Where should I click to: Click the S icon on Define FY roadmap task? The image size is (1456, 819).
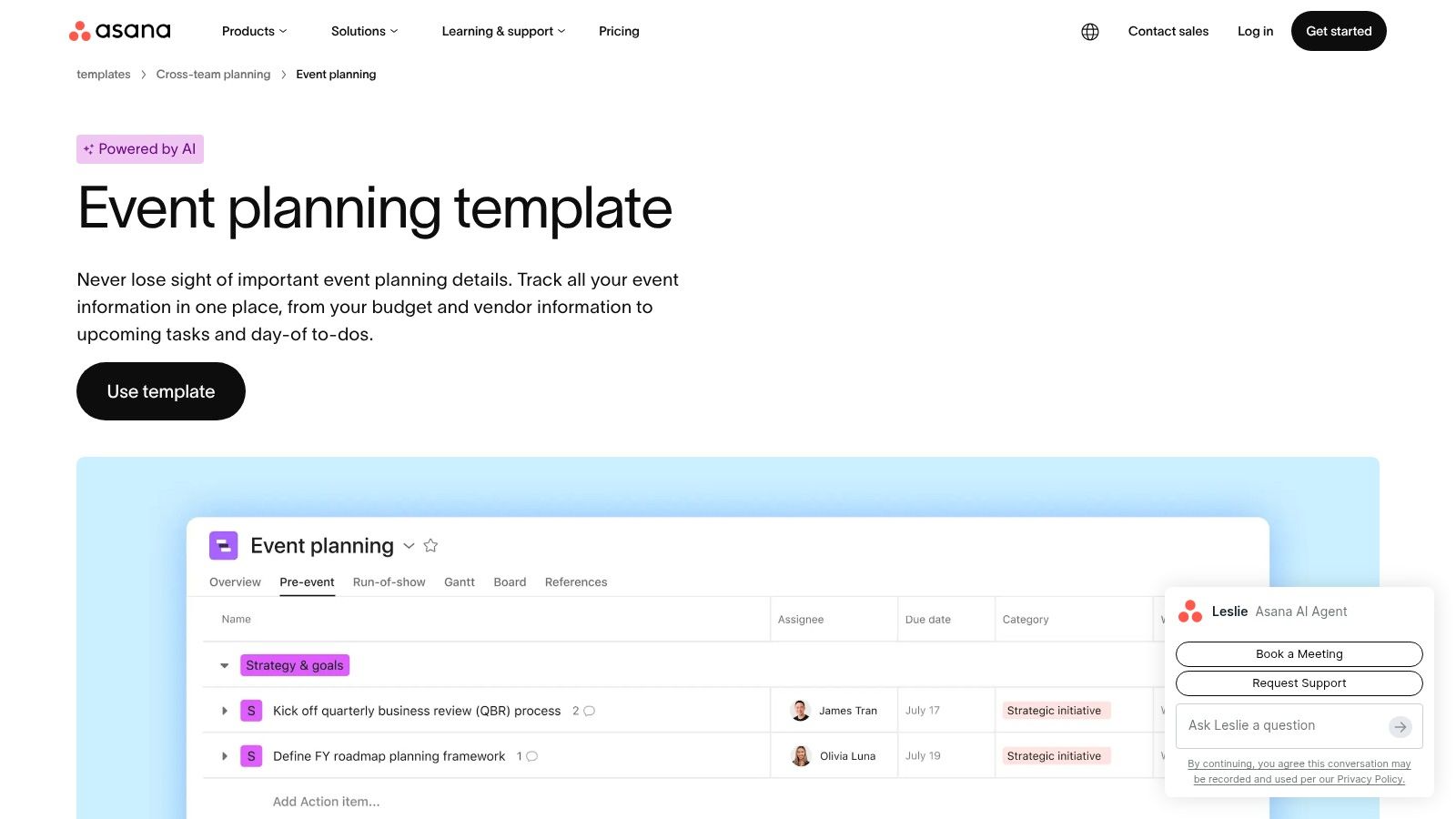(x=251, y=756)
